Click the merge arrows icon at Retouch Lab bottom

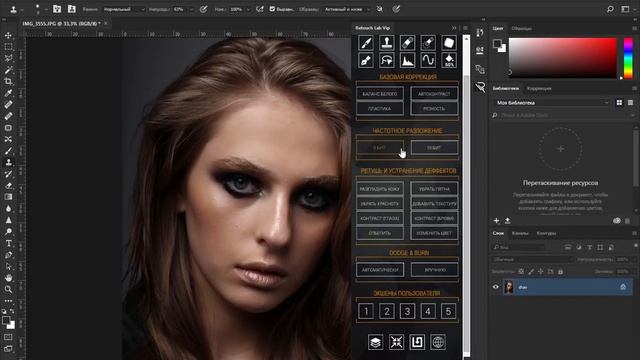[x=396, y=342]
